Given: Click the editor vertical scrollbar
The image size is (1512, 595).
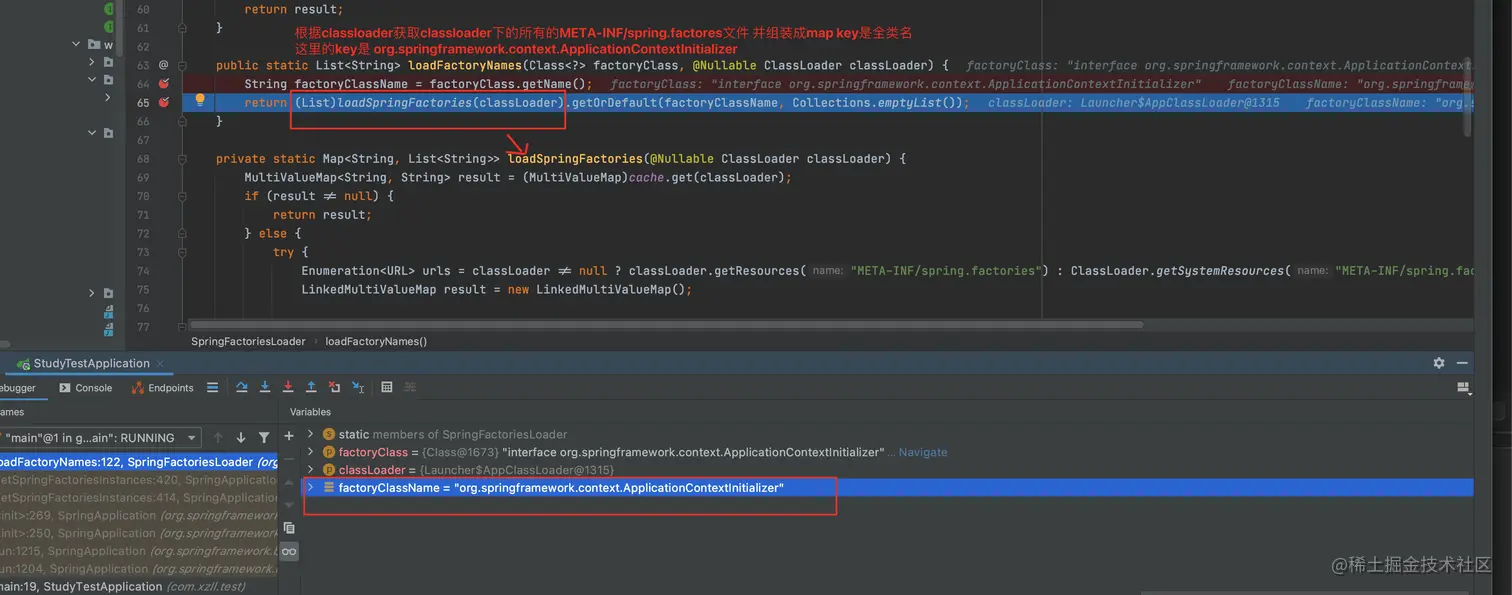Looking at the screenshot, I should 1467,96.
